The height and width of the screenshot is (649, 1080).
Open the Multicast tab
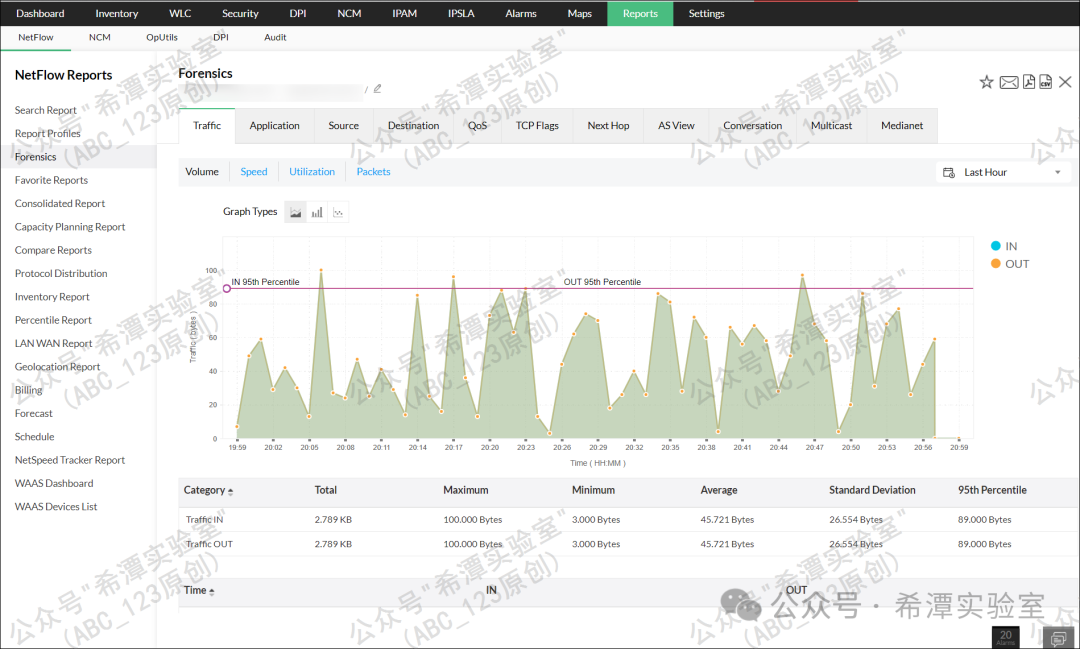(831, 125)
